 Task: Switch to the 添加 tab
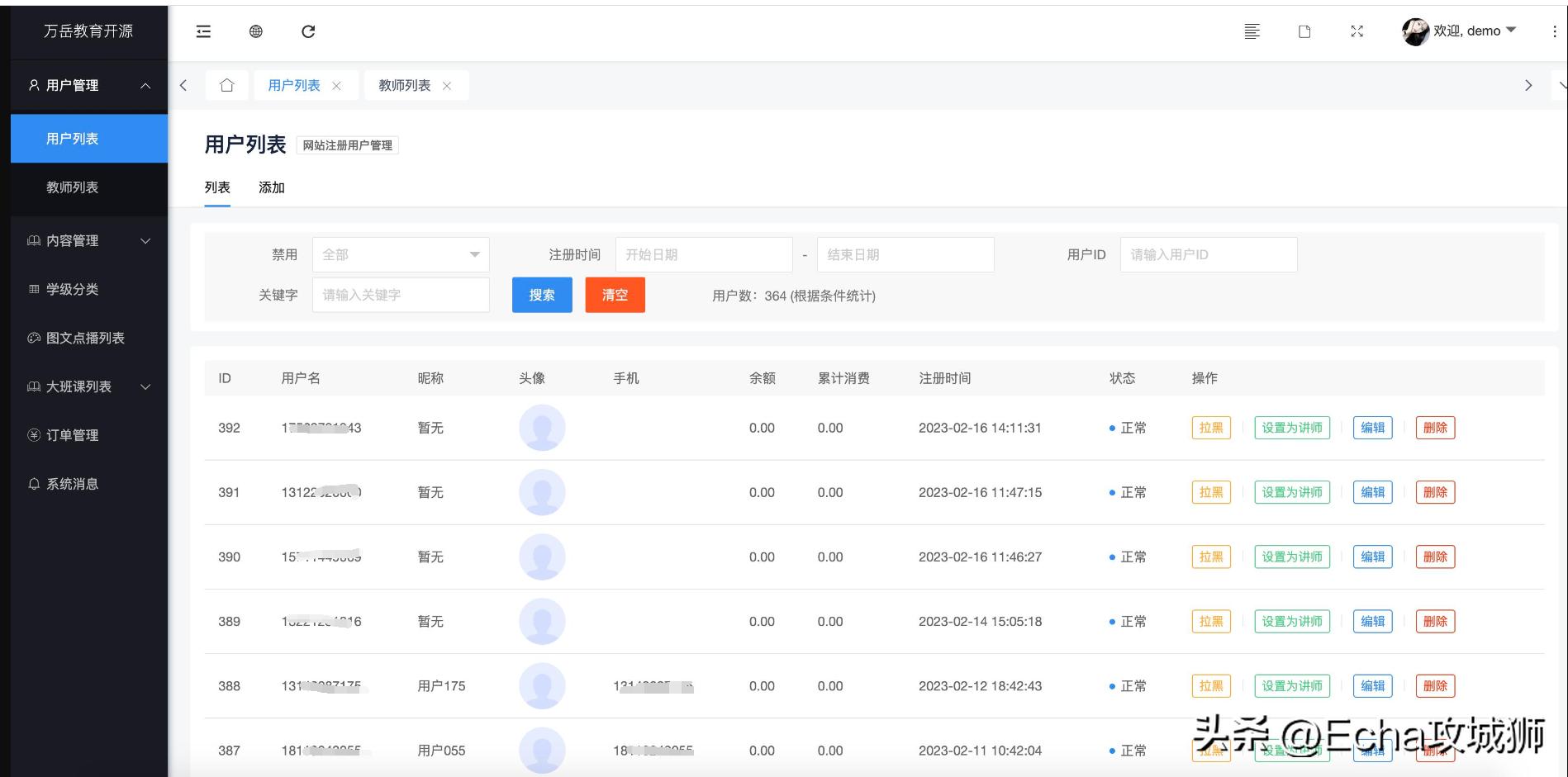point(272,187)
